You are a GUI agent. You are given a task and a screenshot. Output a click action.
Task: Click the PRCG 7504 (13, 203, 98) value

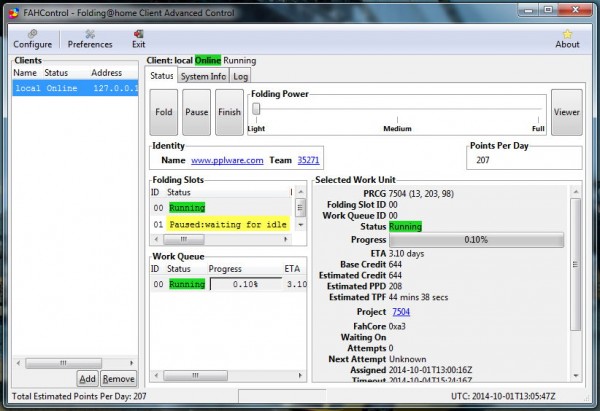[x=421, y=194]
